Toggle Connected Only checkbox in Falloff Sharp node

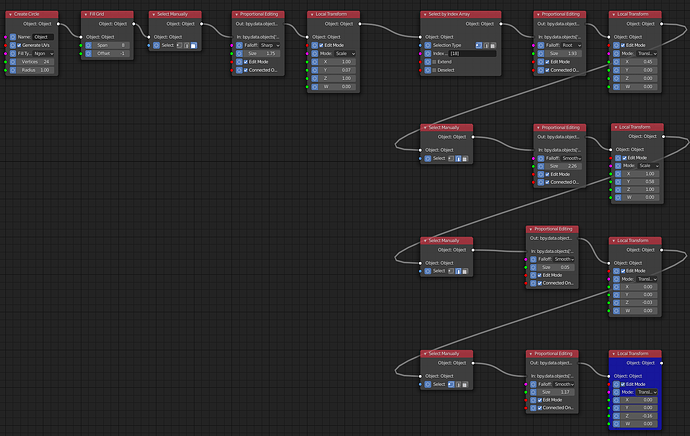[246, 70]
